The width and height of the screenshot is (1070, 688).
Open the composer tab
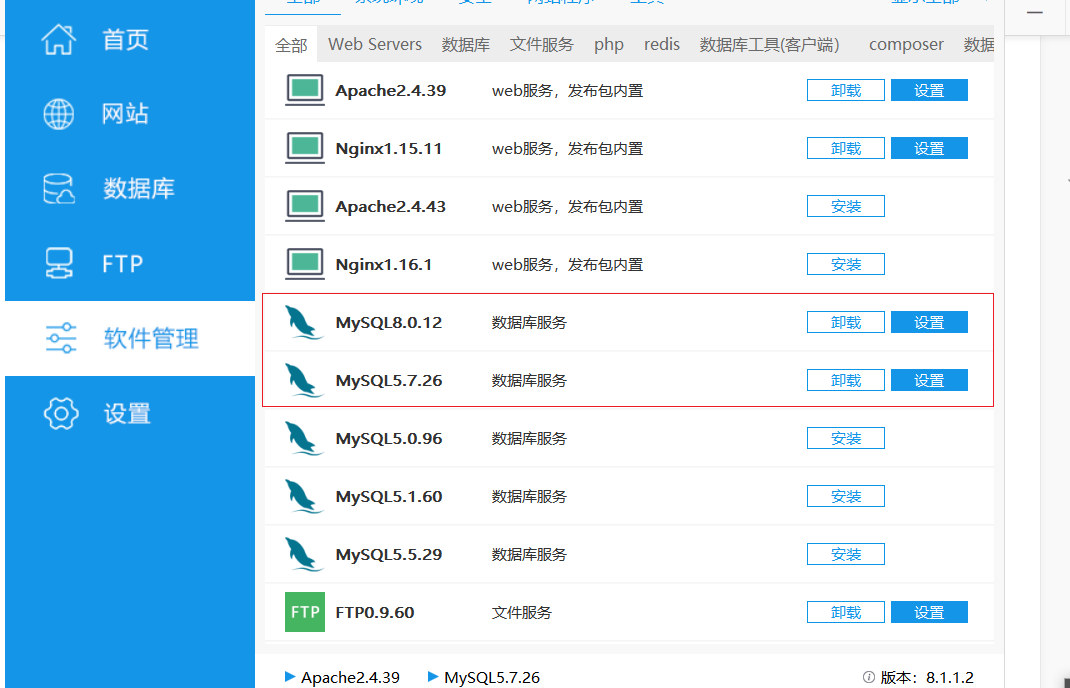pyautogui.click(x=906, y=45)
